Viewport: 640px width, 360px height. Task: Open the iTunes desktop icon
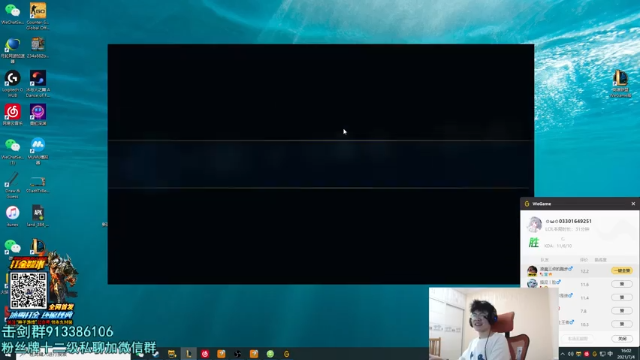pos(12,216)
